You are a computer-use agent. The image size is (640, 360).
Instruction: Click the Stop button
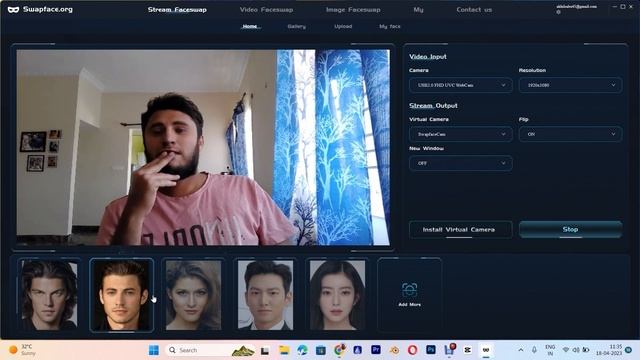pyautogui.click(x=570, y=229)
